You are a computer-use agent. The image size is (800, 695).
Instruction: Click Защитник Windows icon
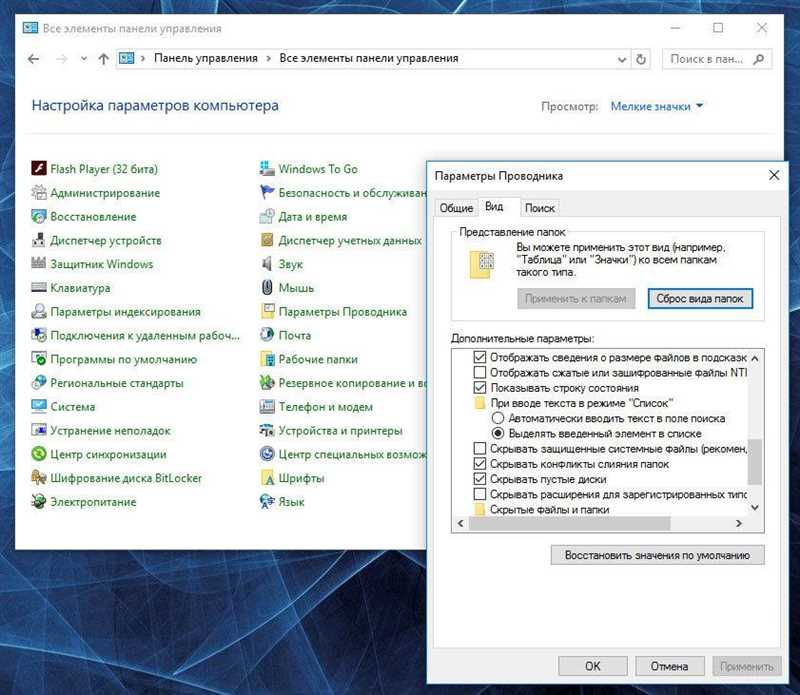(39, 264)
